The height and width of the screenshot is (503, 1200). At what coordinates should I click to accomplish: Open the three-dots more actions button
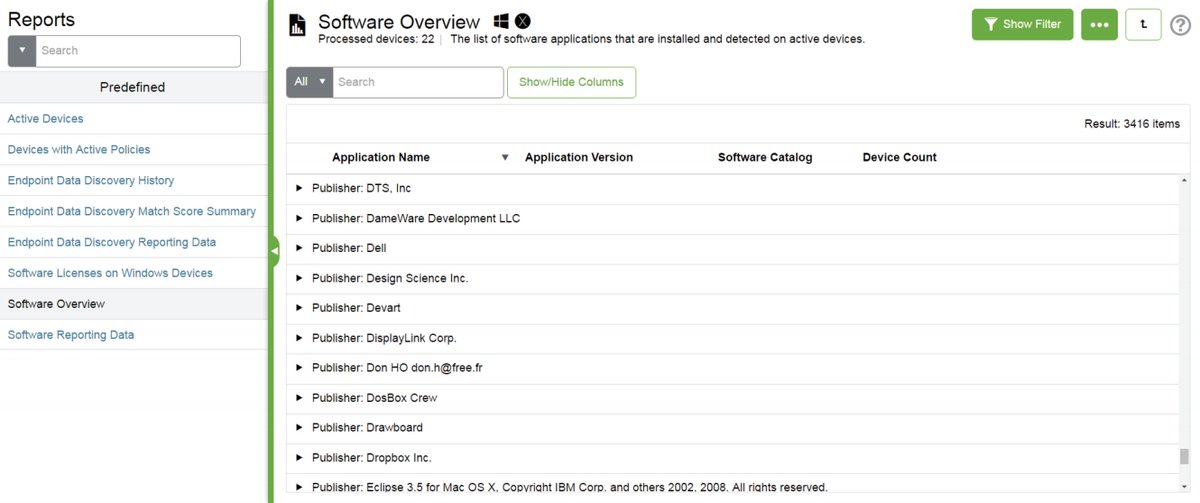1099,25
